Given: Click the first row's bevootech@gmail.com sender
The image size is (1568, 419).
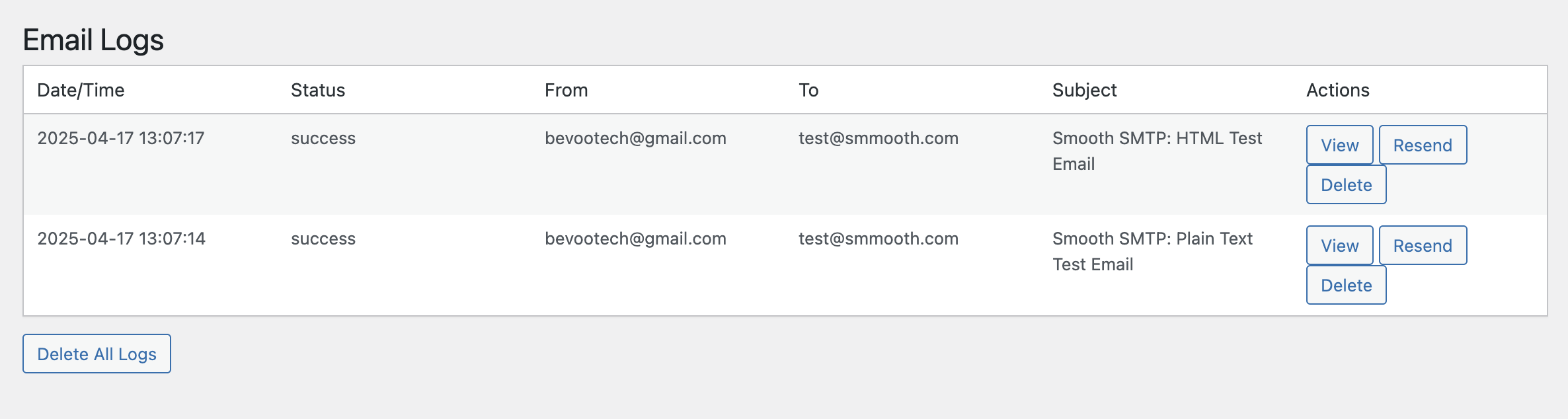Looking at the screenshot, I should pos(635,138).
